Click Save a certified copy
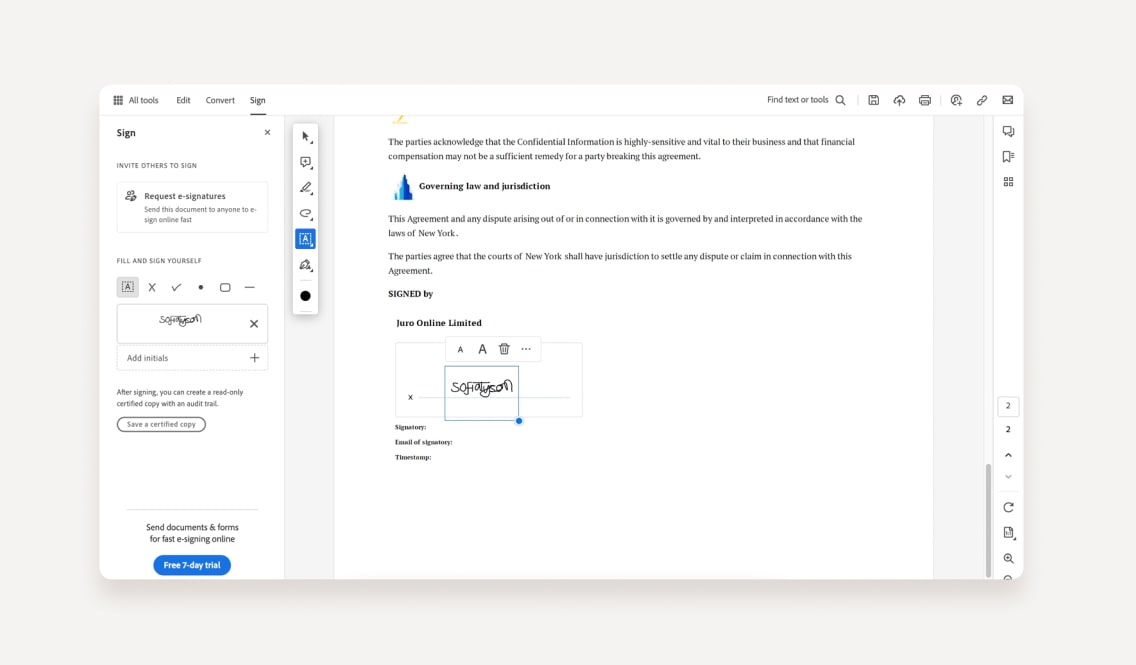This screenshot has width=1136, height=665. coord(161,424)
